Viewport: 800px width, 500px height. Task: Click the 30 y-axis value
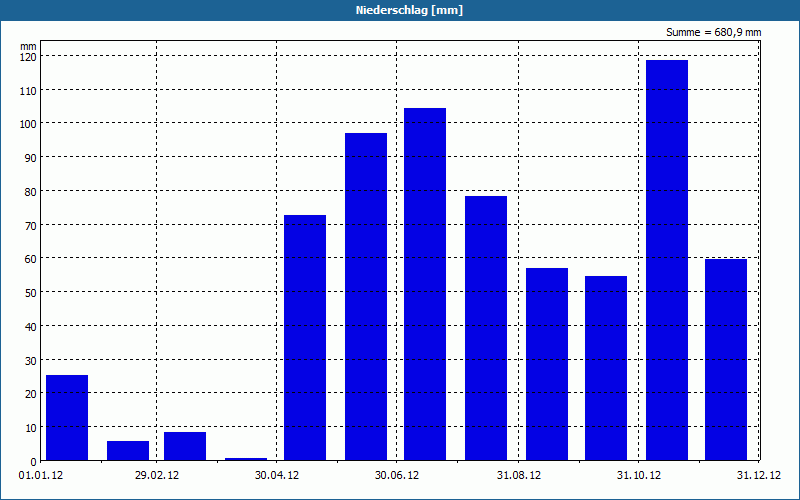[x=31, y=361]
